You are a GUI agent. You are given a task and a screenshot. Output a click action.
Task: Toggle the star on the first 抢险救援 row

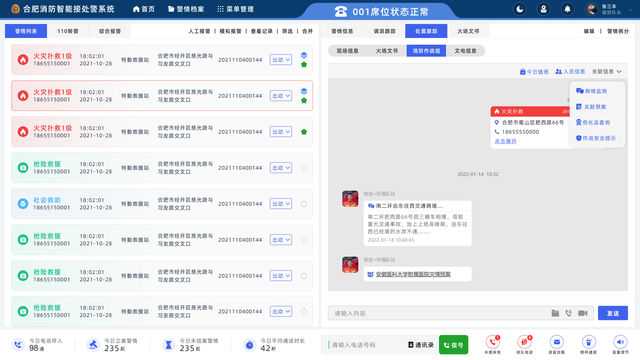[304, 168]
